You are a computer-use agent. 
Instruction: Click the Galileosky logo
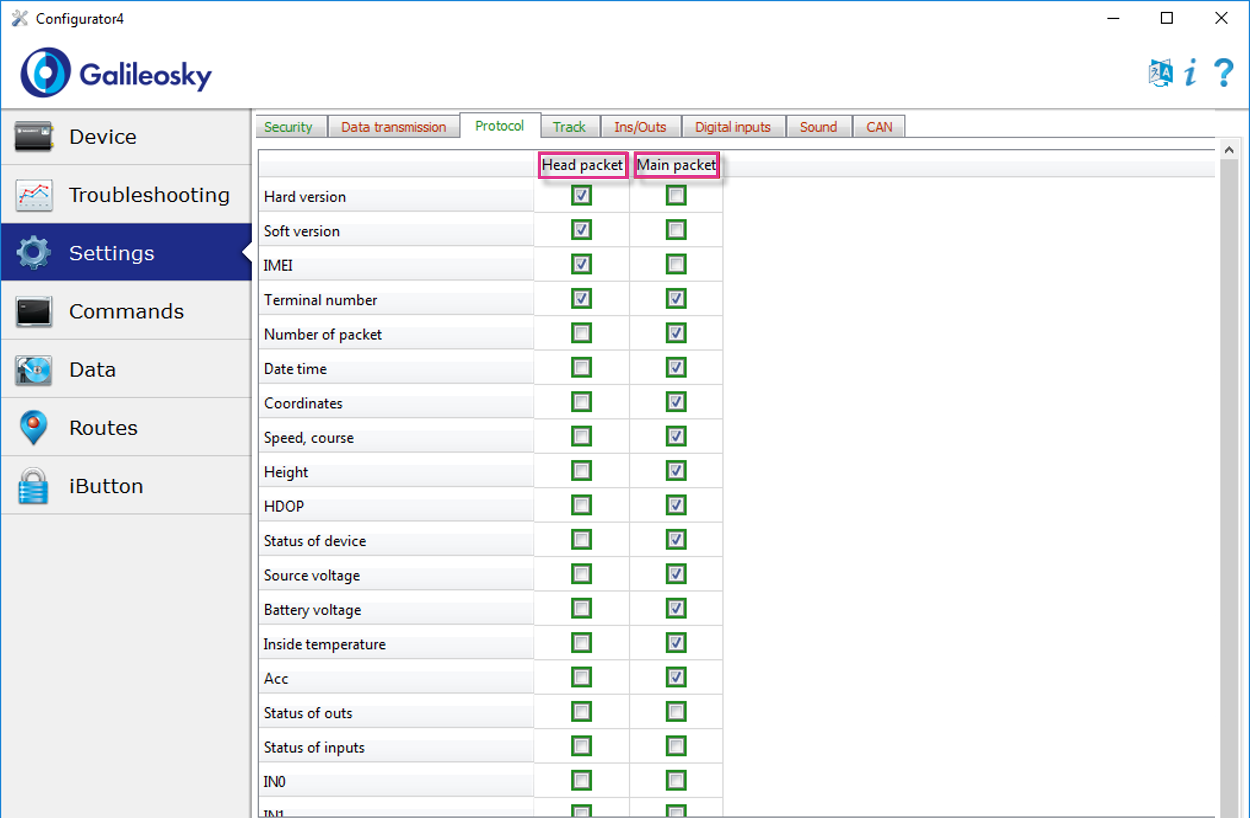(116, 73)
